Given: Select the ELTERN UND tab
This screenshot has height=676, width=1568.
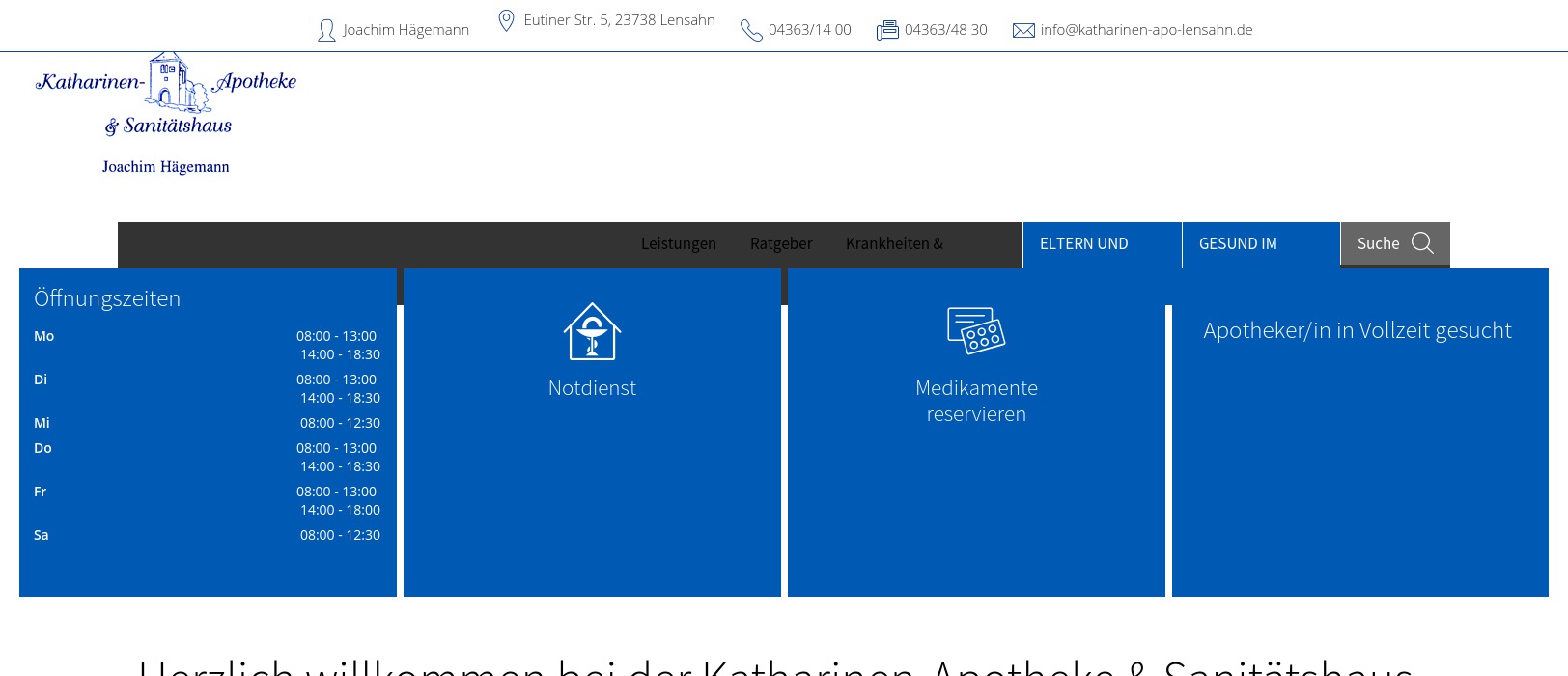Looking at the screenshot, I should (x=1102, y=244).
